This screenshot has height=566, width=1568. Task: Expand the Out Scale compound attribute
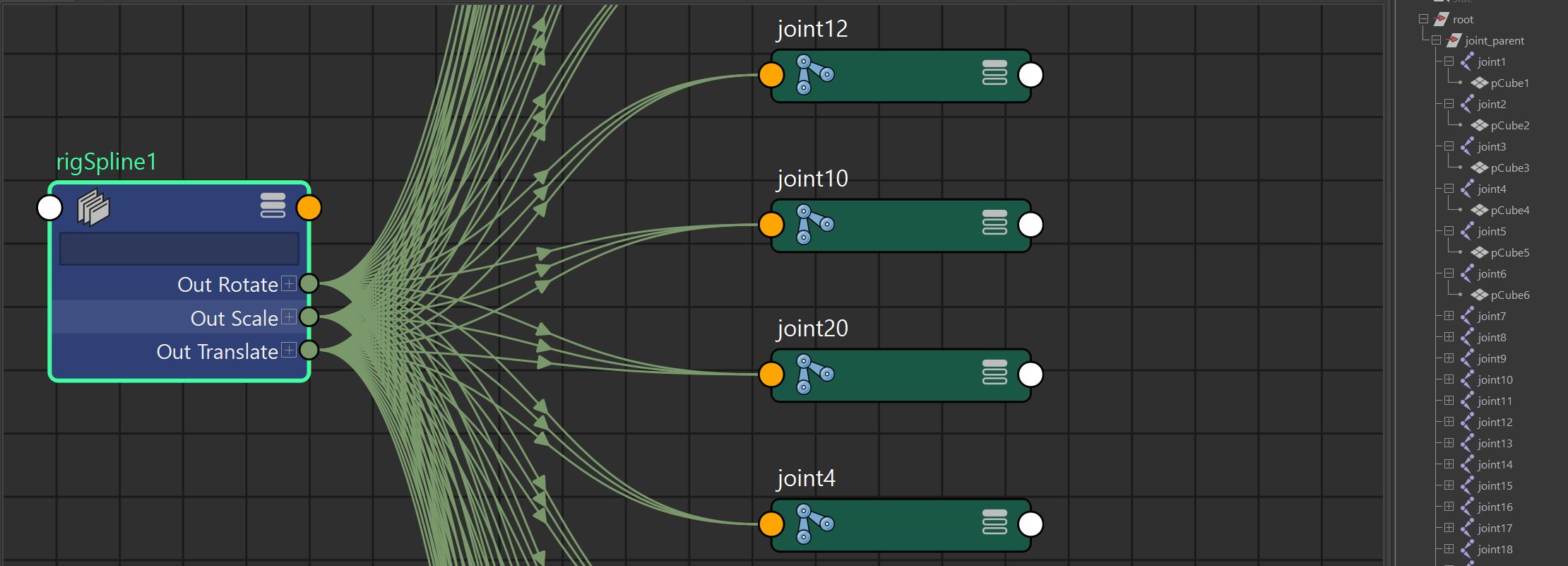[289, 317]
